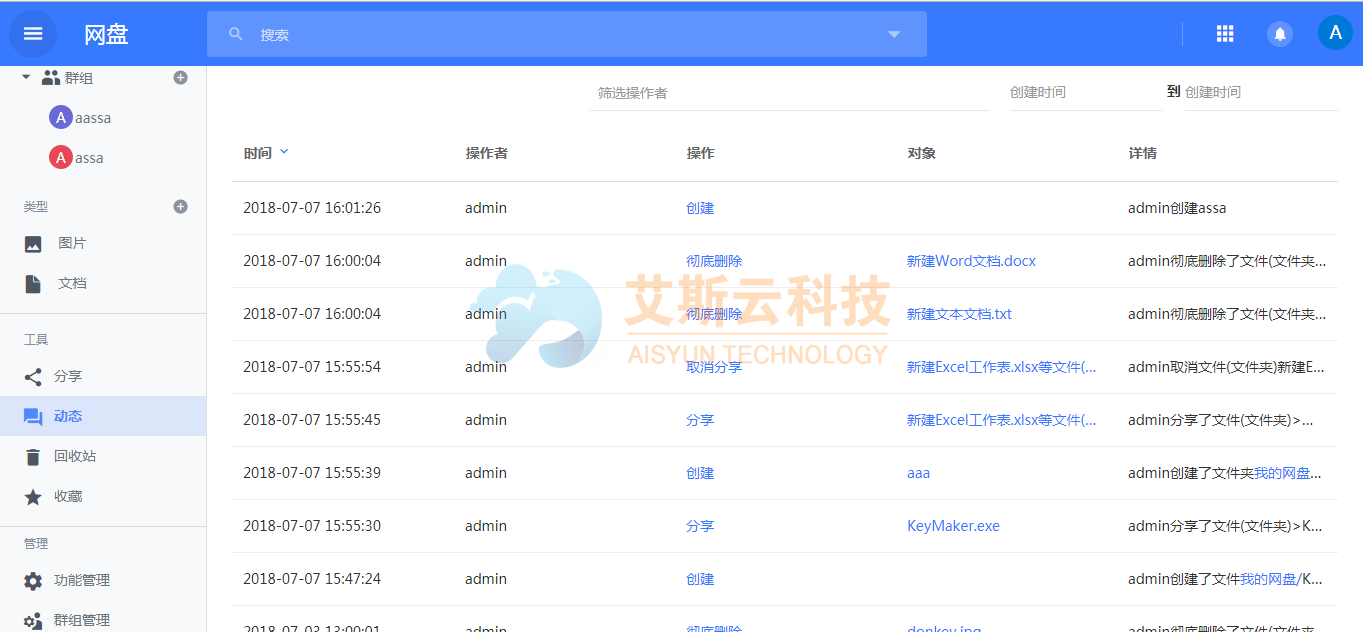Open 分享 in the tools section
This screenshot has width=1363, height=632.
67,377
